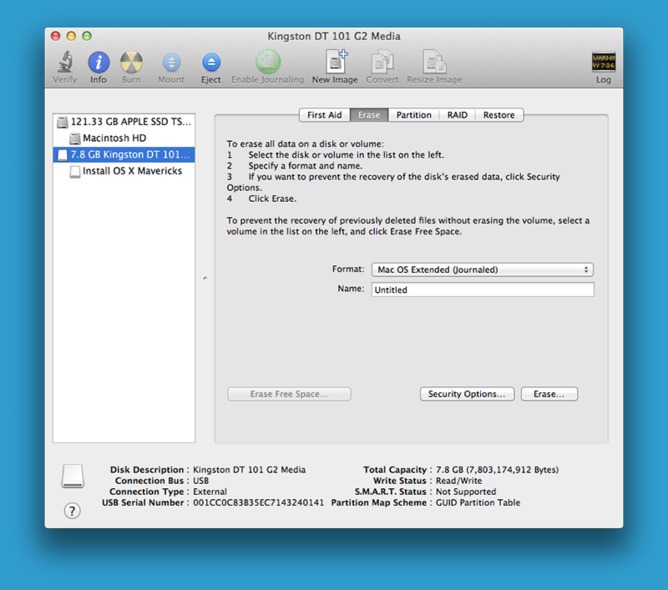Click the Erase Free Space button

coord(289,394)
